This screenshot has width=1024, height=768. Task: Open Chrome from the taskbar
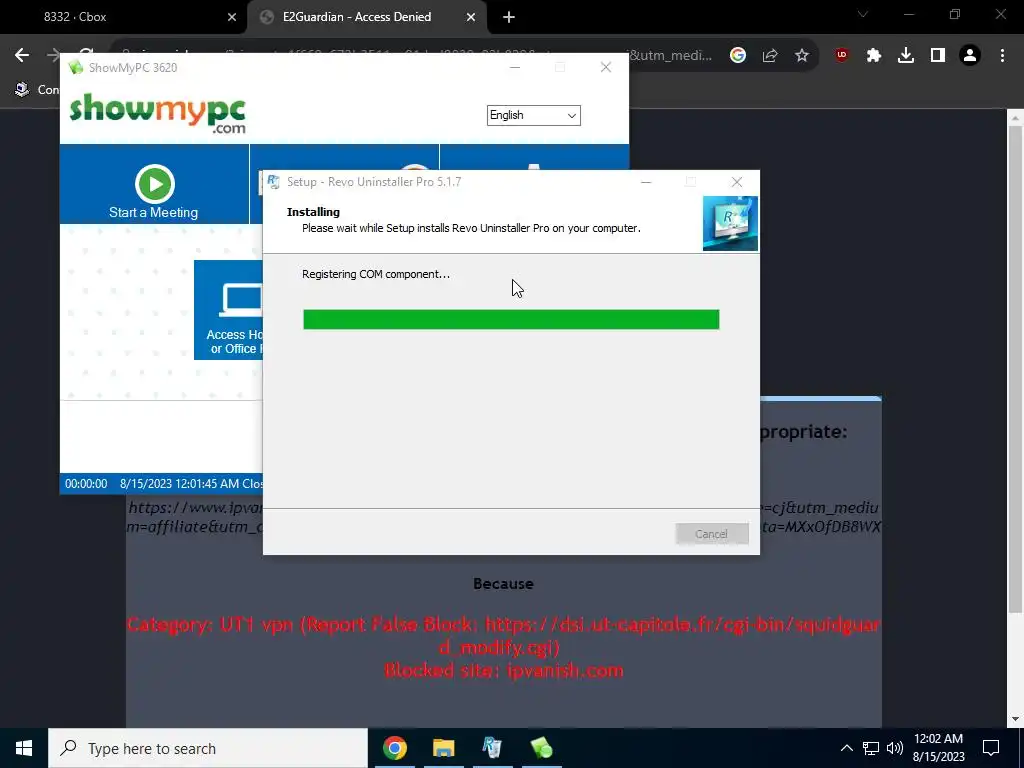tap(394, 748)
